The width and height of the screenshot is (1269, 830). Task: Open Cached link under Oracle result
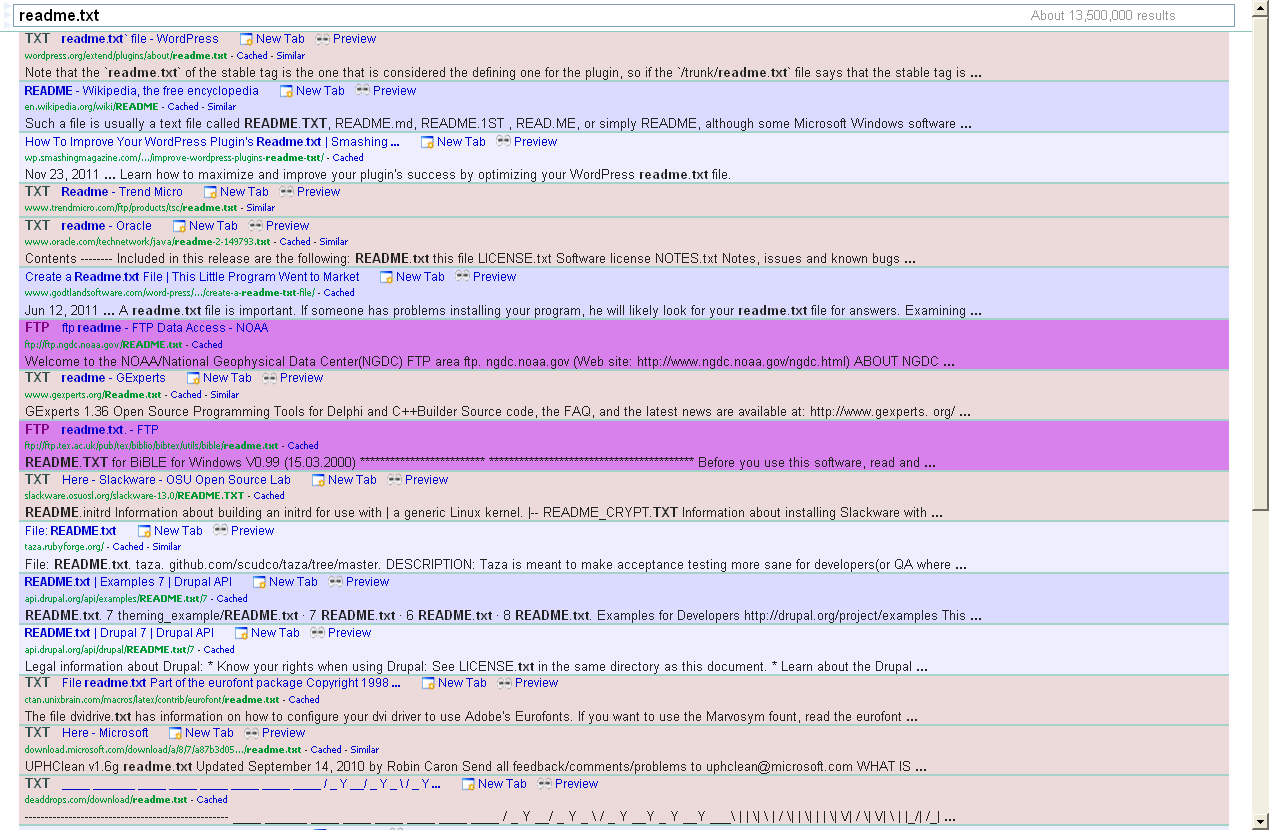(x=295, y=242)
